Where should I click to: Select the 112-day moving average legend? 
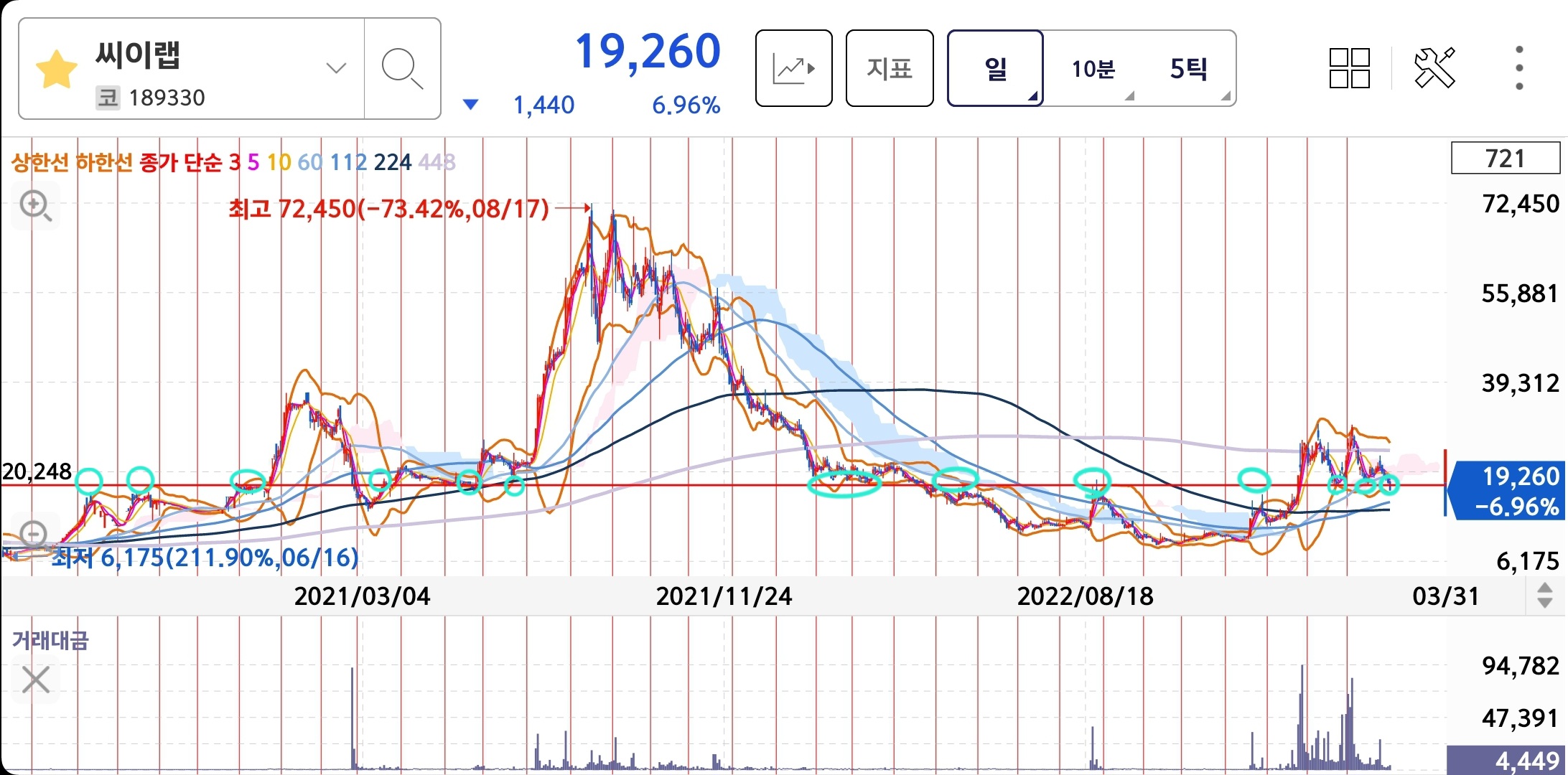pos(349,162)
